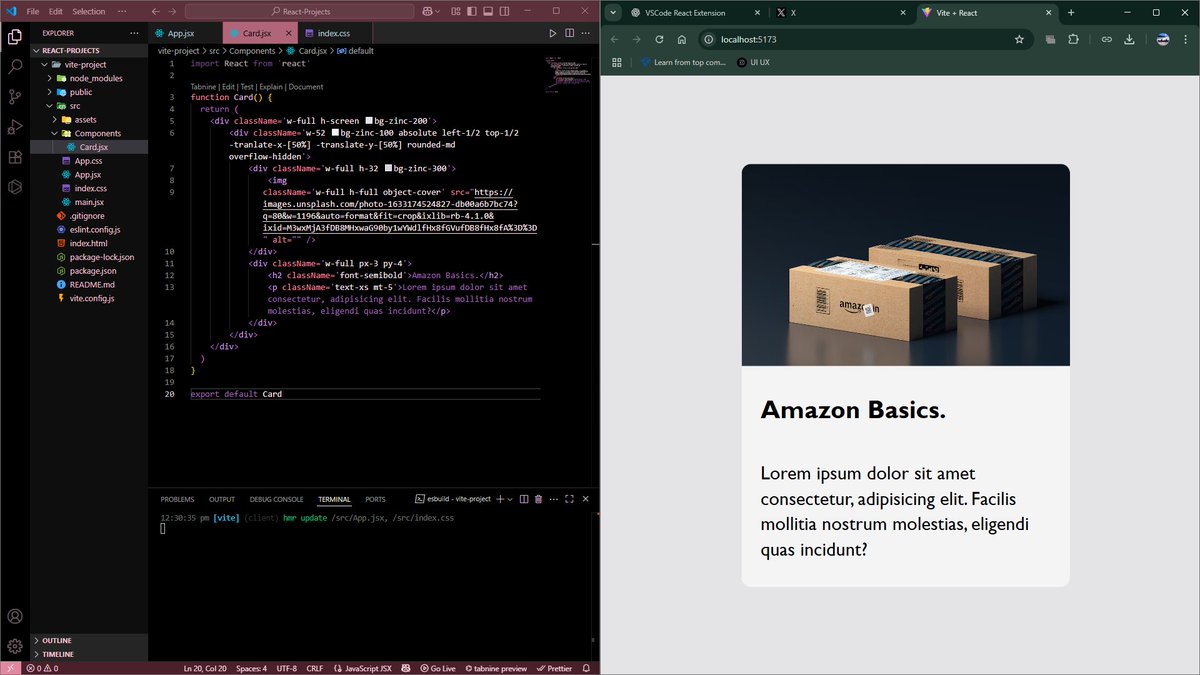This screenshot has height=675, width=1200.
Task: Open the notifications bell in the status bar
Action: 586,668
